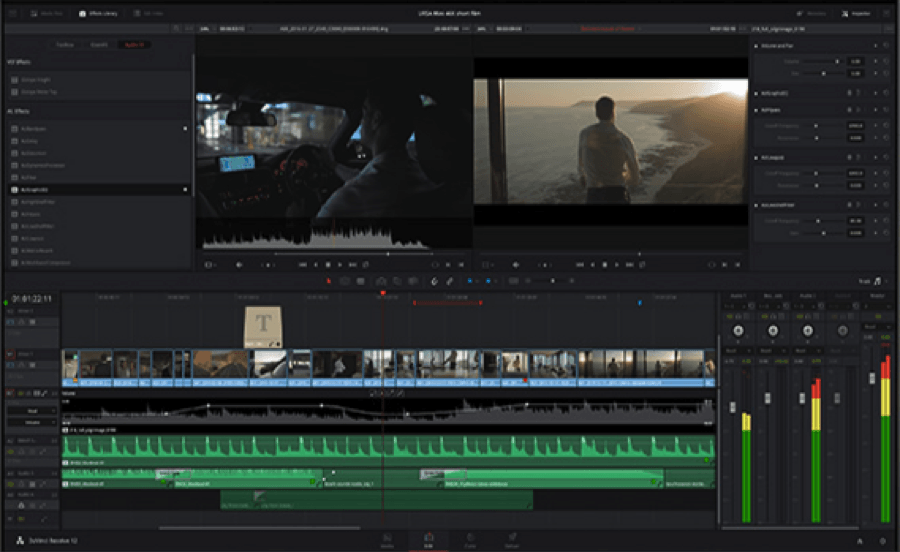Toggle loop playback in the timeline viewer

(x=642, y=265)
